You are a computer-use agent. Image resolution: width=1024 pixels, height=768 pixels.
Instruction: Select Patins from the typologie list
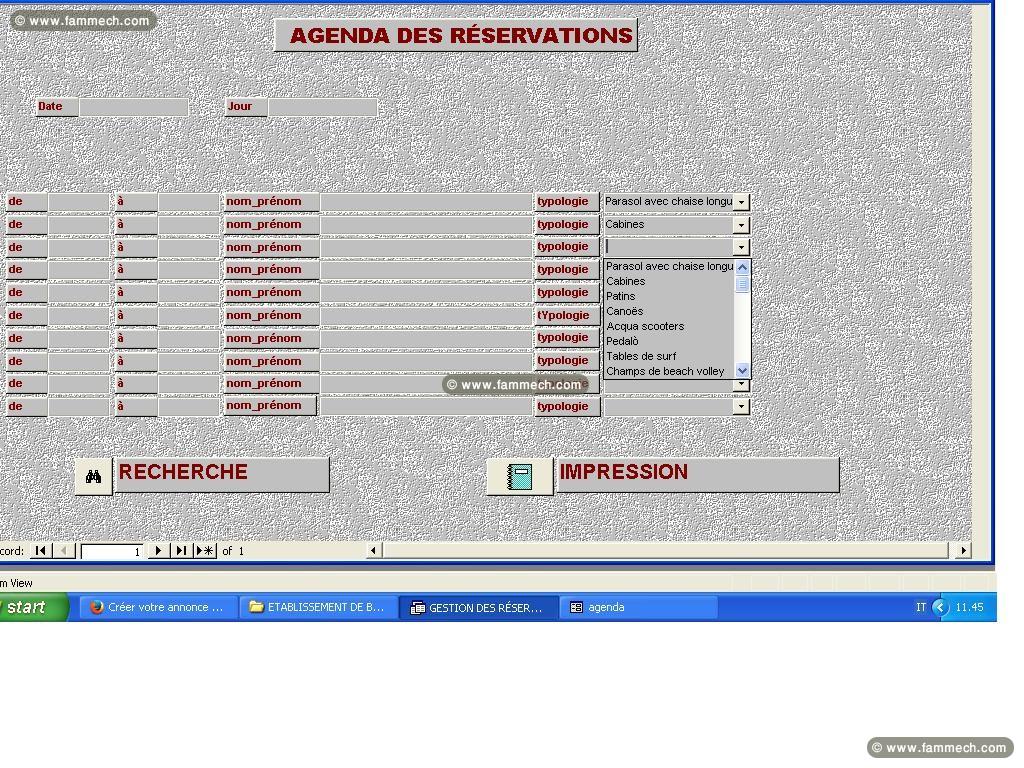point(669,296)
